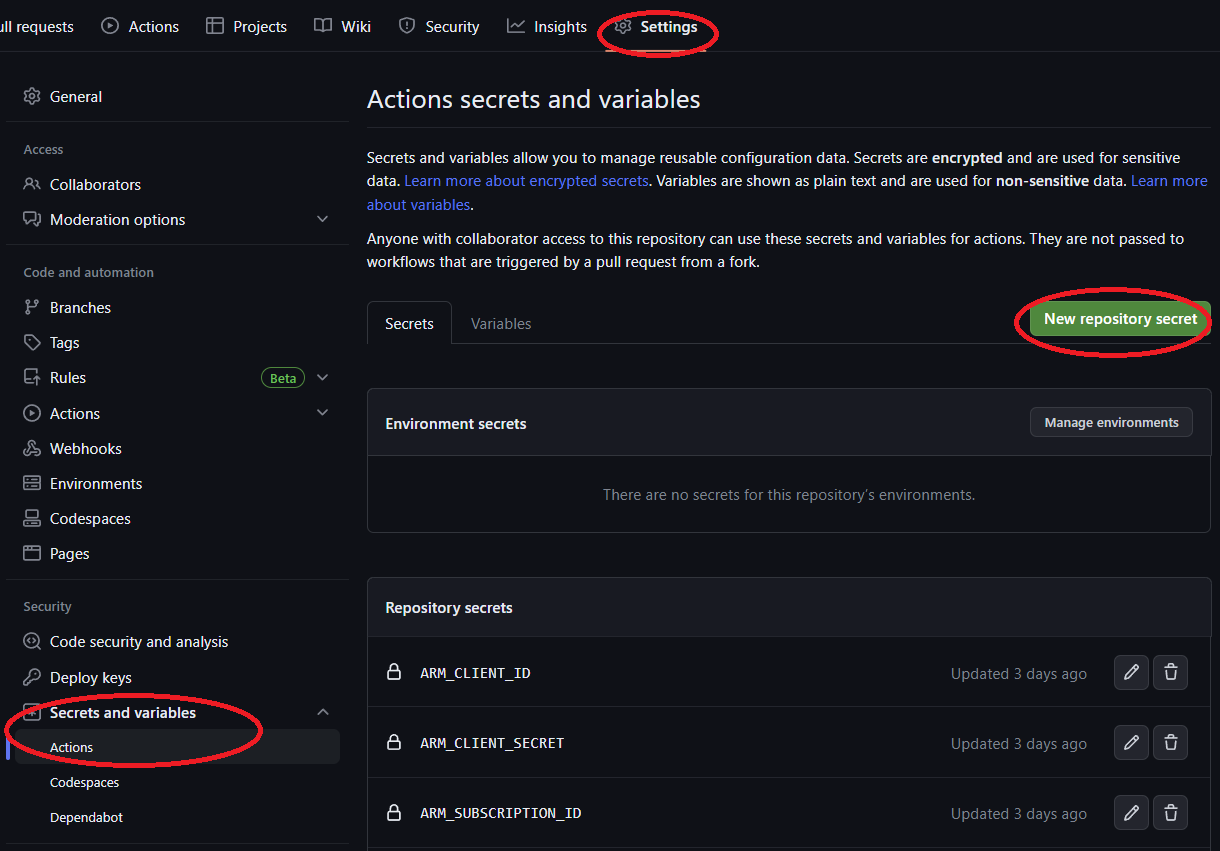1220x851 pixels.
Task: Switch to the Variables tab
Action: tap(500, 323)
